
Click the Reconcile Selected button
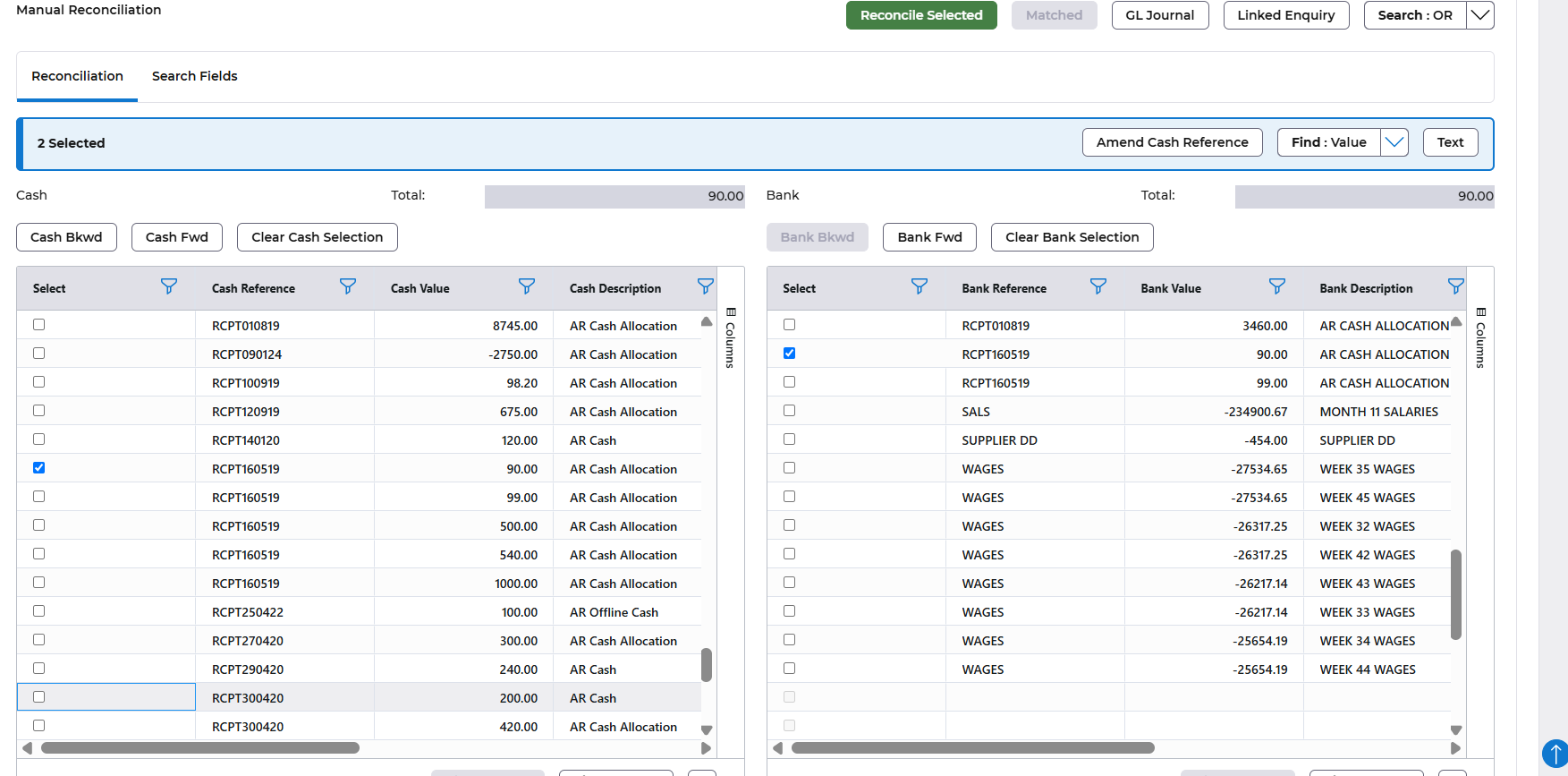(x=920, y=15)
